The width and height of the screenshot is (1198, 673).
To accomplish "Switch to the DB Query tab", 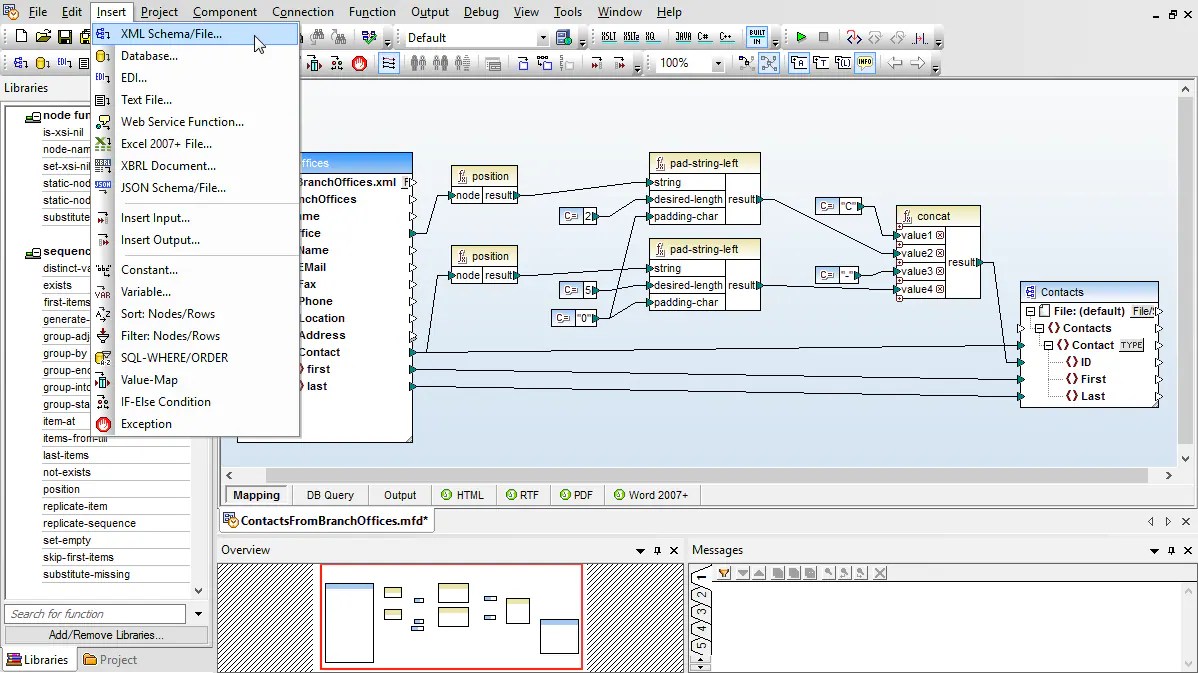I will click(x=330, y=495).
